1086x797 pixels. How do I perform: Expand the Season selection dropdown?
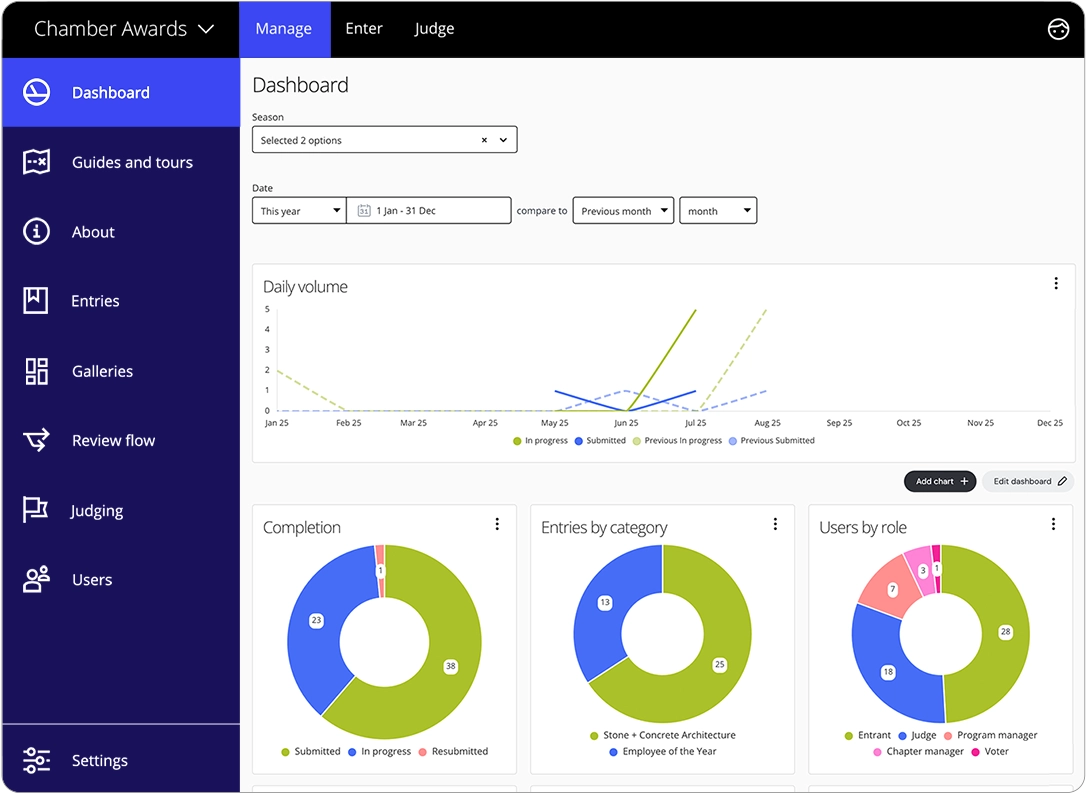tap(503, 140)
